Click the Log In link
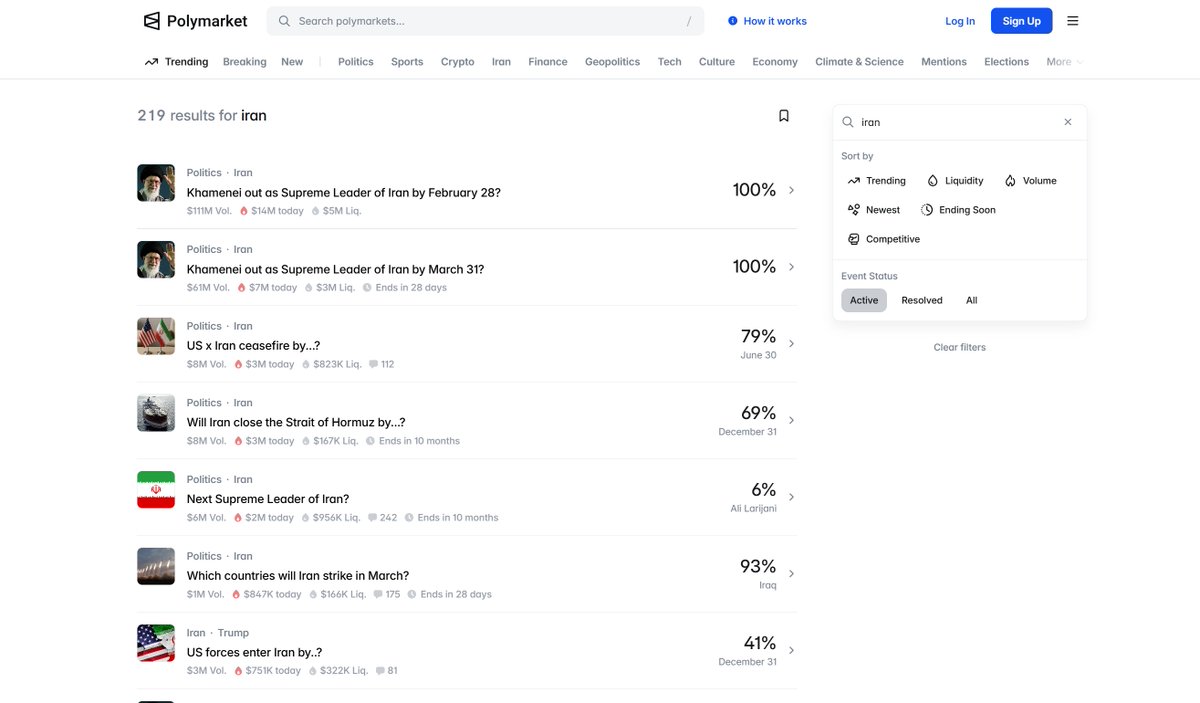Viewport: 1200px width, 703px height. click(x=960, y=21)
